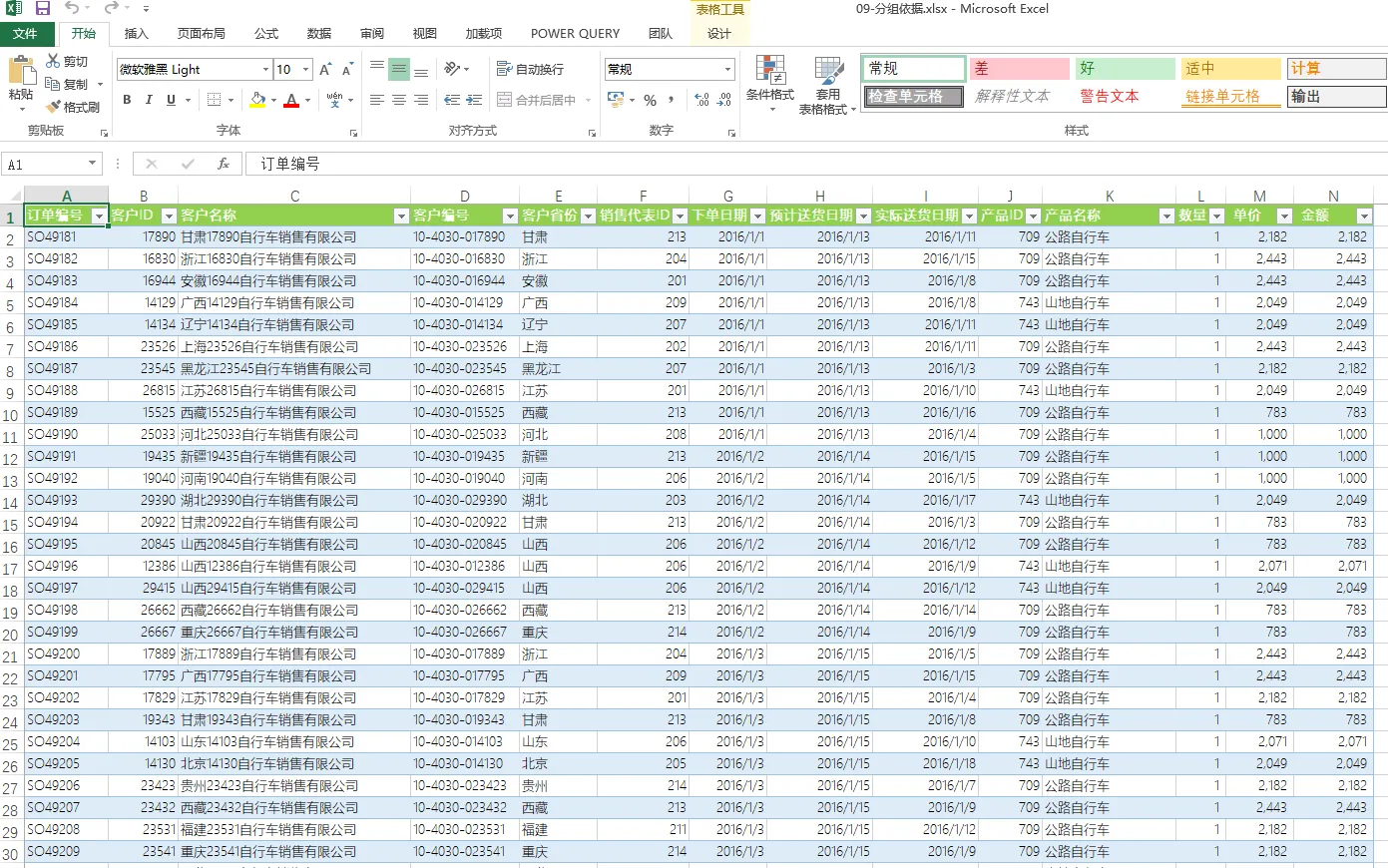
Task: Click the Phonetic guide wén icon
Action: pyautogui.click(x=334, y=100)
